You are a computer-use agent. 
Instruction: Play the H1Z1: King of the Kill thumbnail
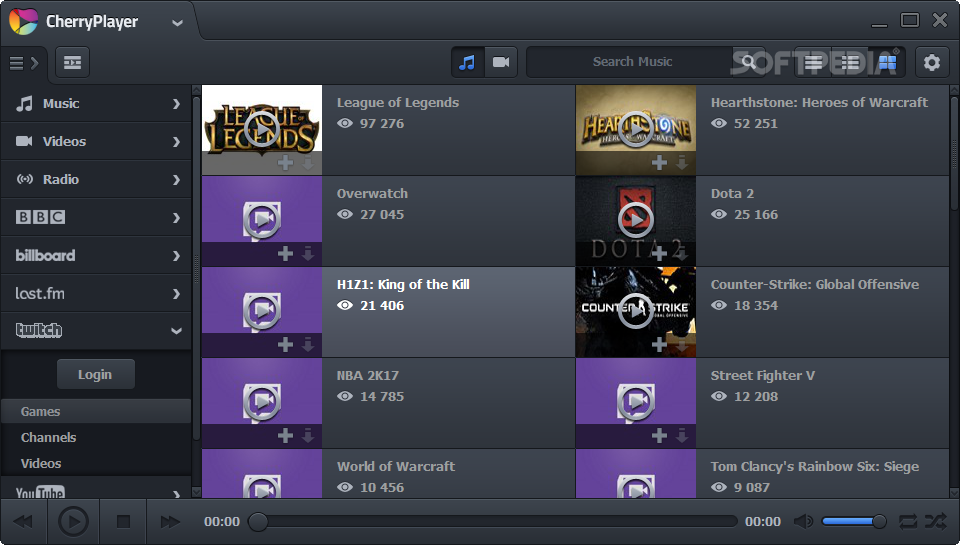(261, 311)
